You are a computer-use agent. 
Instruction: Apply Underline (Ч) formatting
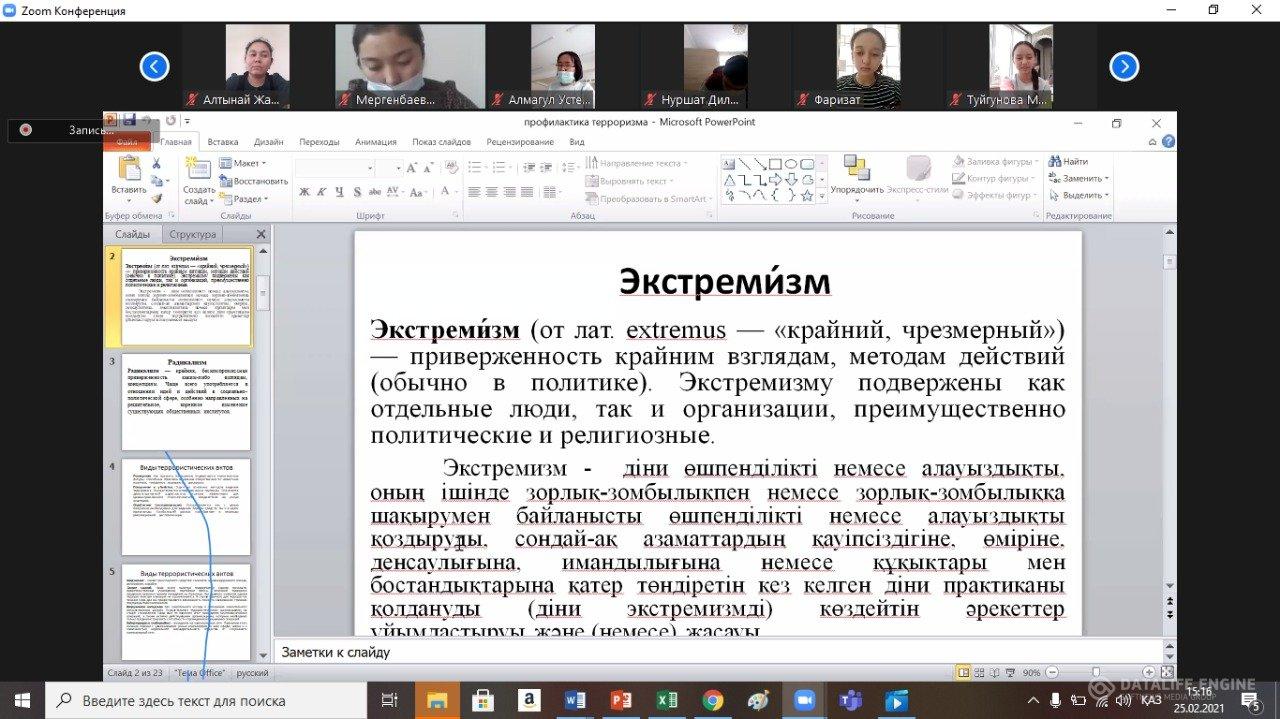pos(340,192)
